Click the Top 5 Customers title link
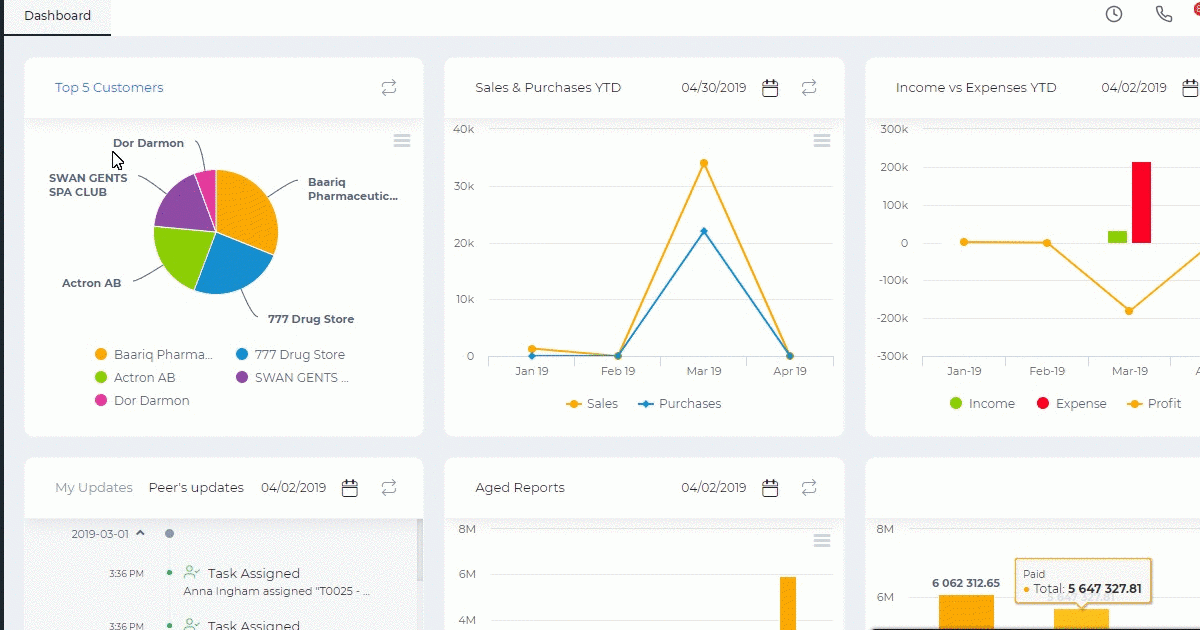 click(x=109, y=88)
